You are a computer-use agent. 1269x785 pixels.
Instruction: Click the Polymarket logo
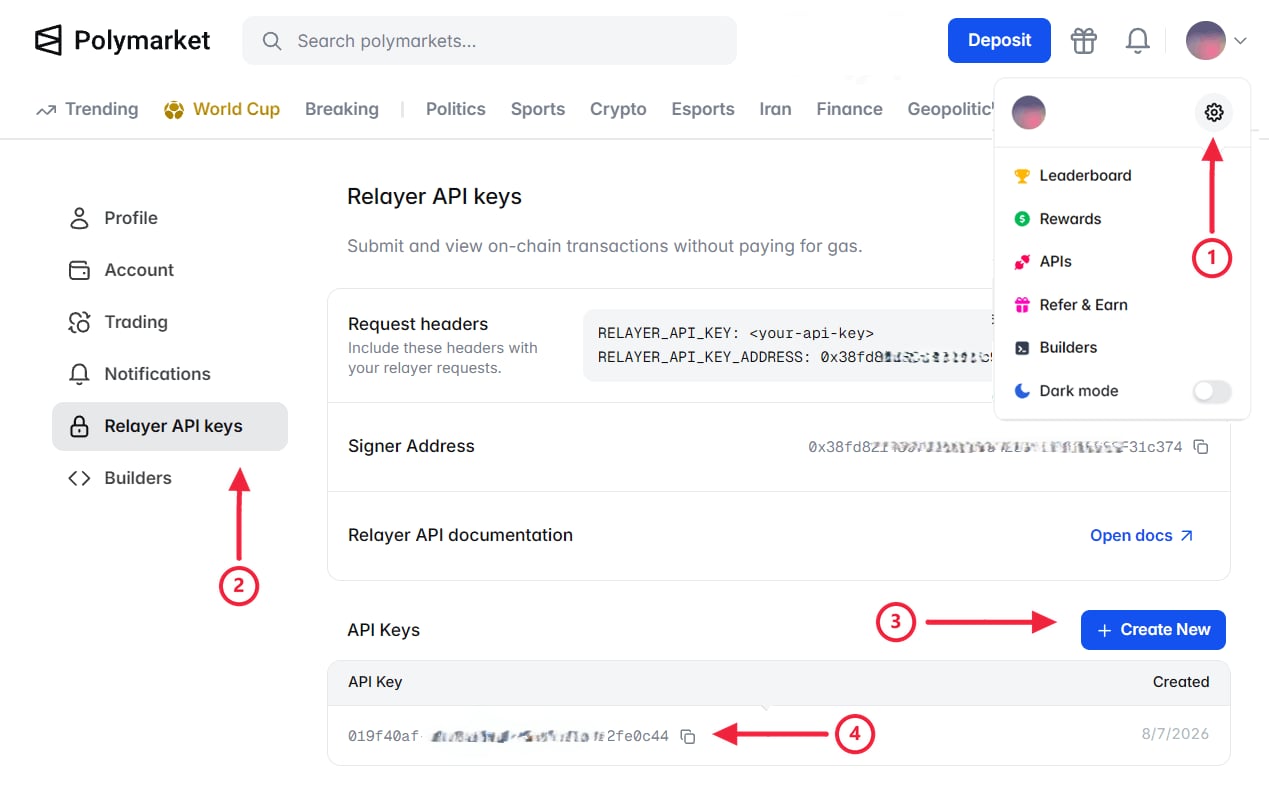(122, 40)
